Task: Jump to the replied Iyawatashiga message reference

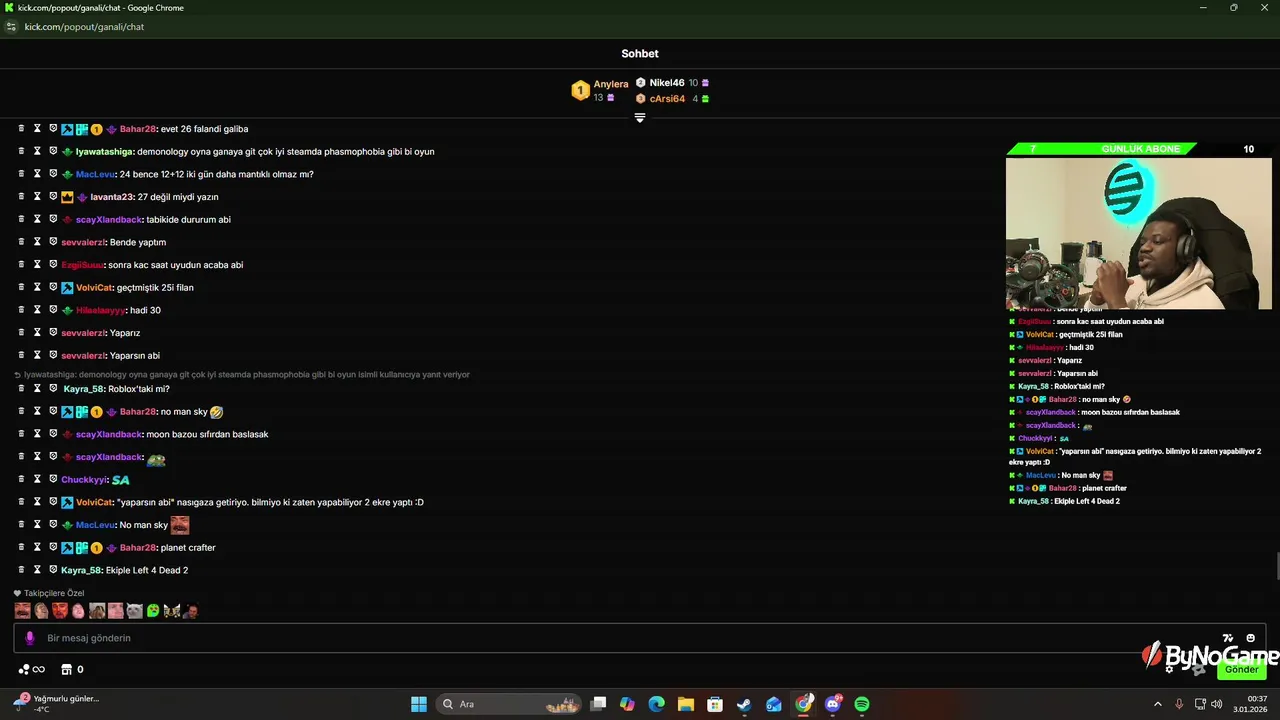Action: click(242, 375)
